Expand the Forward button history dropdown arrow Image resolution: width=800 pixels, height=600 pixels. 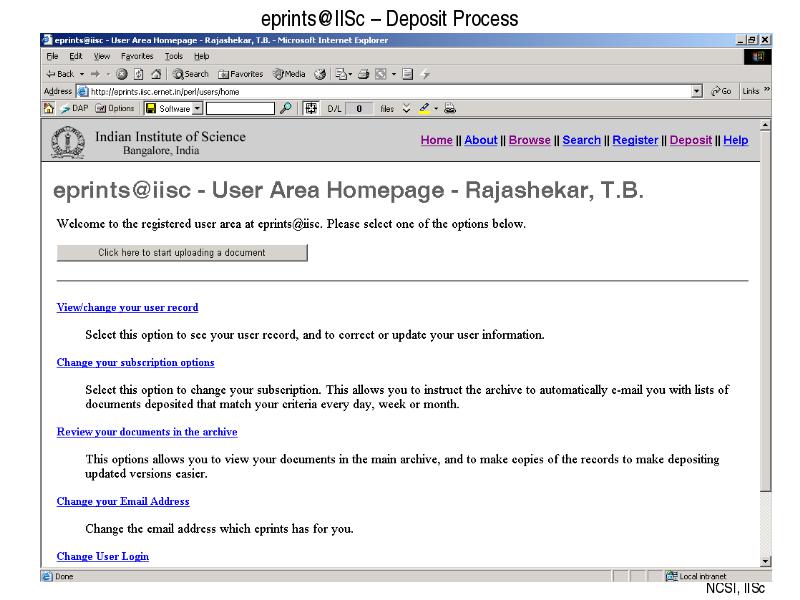click(x=108, y=74)
